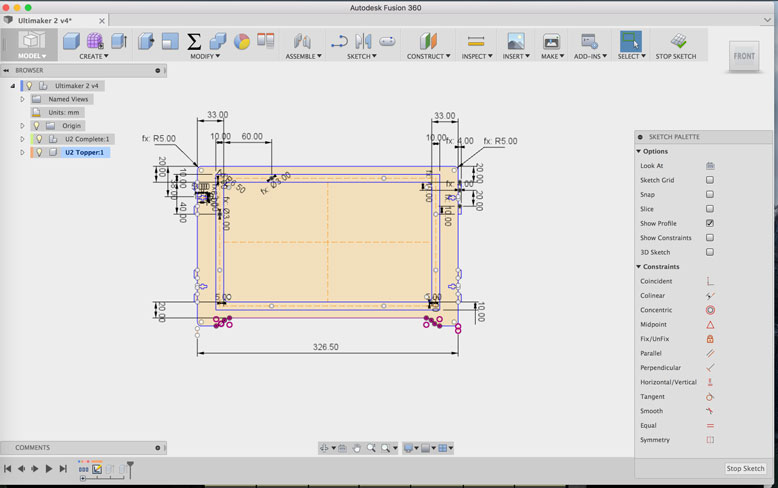The image size is (778, 488).
Task: Open the Add-Ins scripts icon
Action: 589,41
